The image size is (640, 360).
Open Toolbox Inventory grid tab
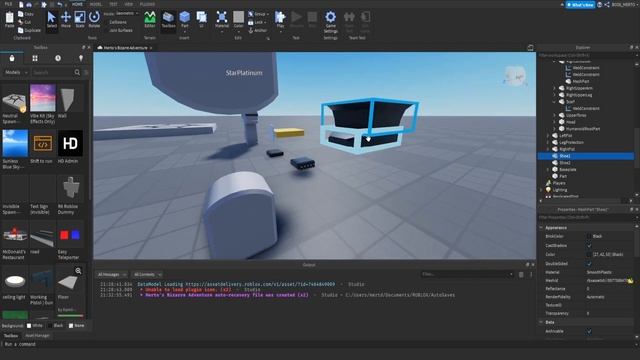point(35,58)
